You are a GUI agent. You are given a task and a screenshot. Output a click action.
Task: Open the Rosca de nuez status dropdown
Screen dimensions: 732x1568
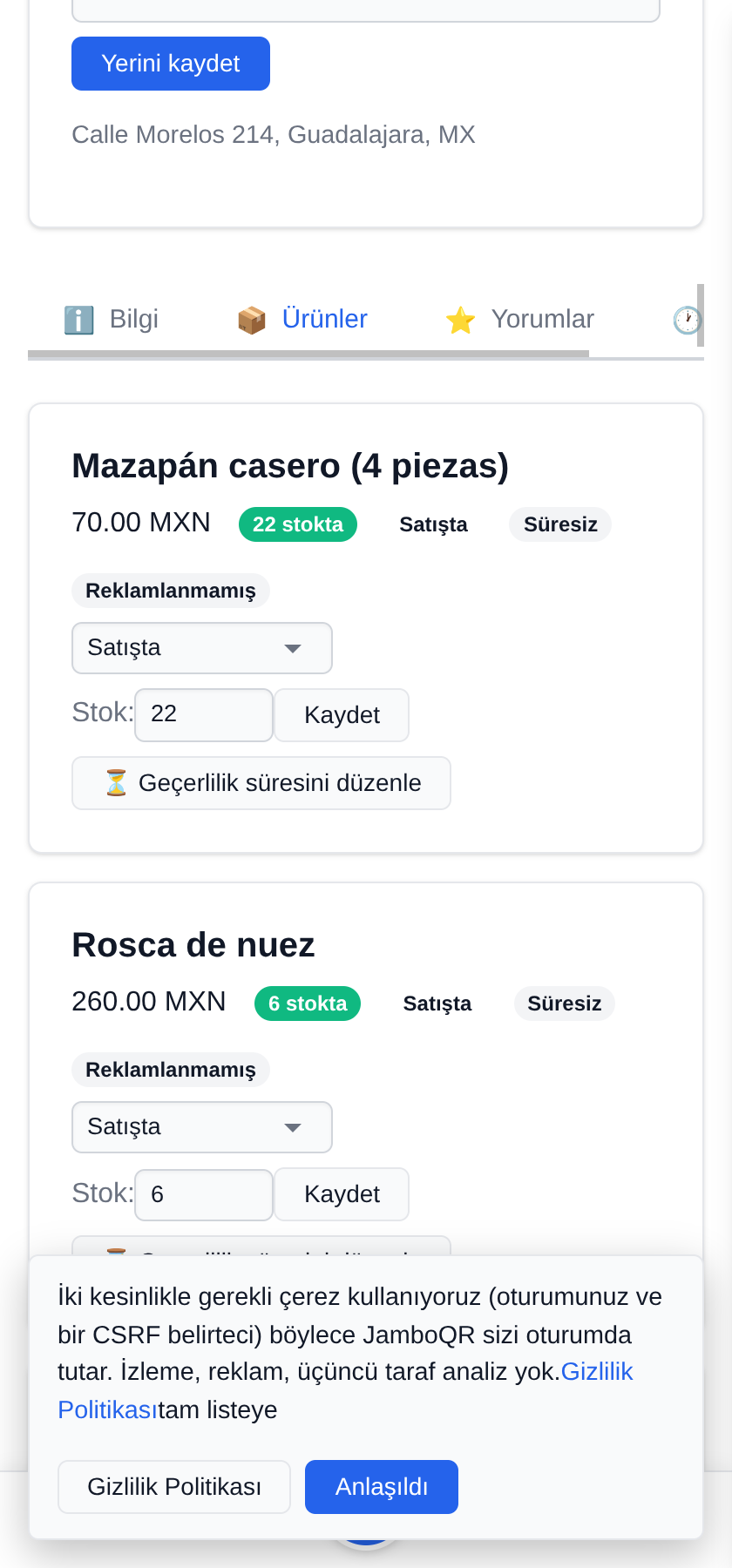pos(202,1127)
